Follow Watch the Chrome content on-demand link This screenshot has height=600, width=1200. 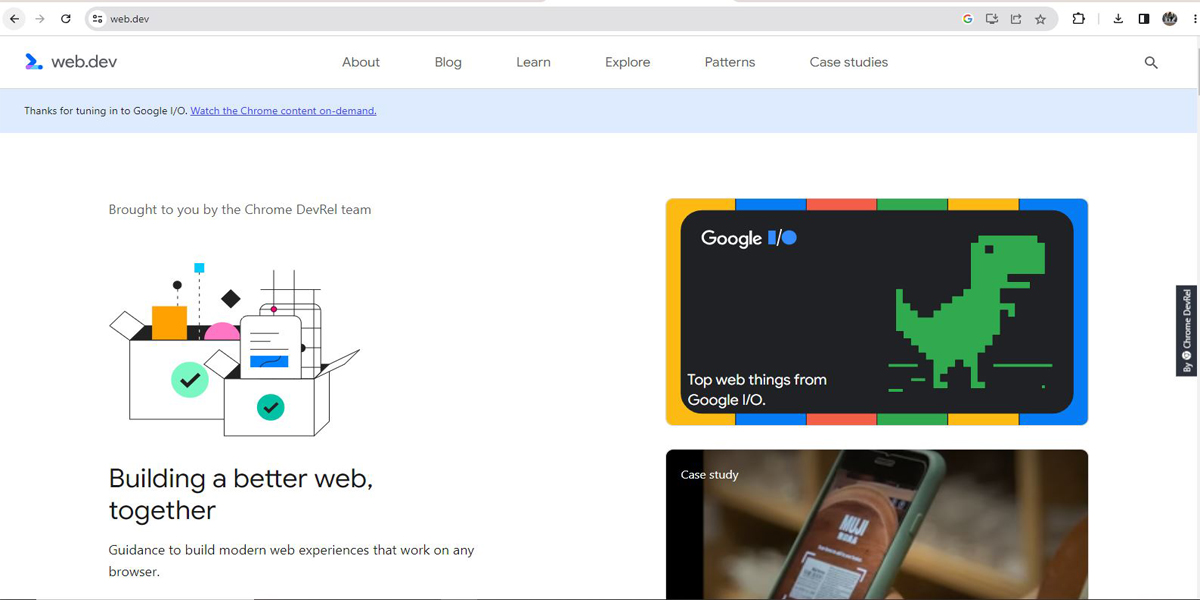point(283,111)
